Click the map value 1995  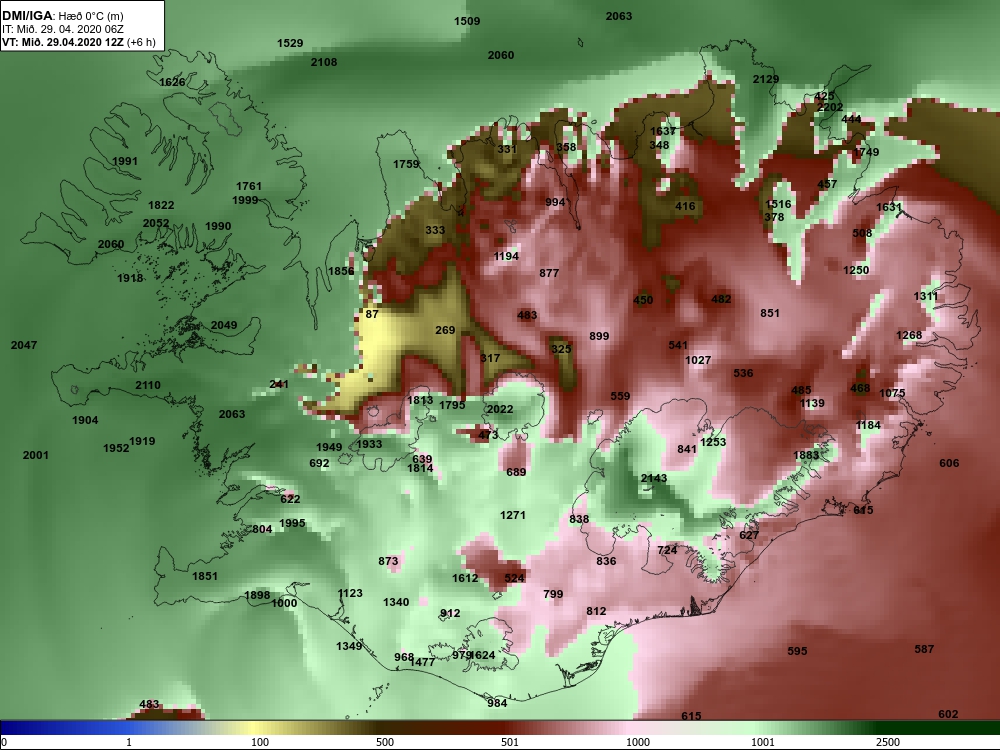[292, 523]
